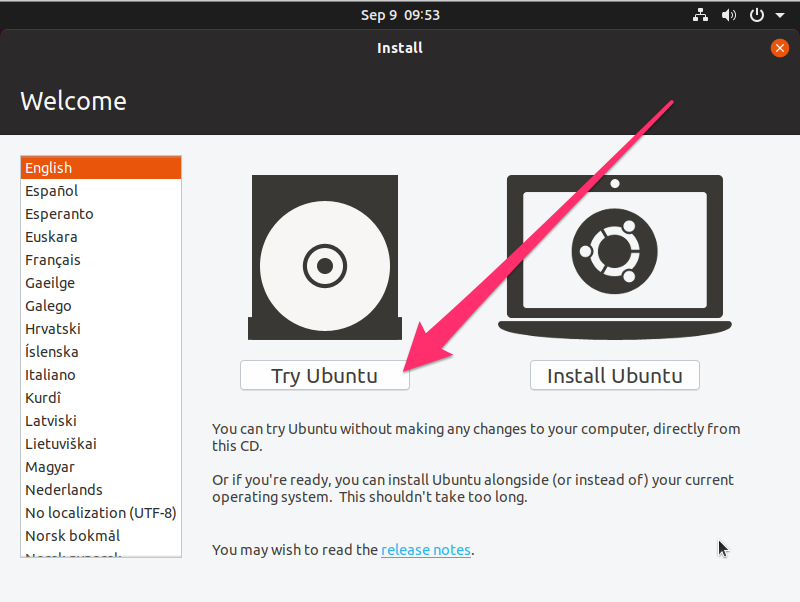800x602 pixels.
Task: Click the laptop Ubuntu logo image
Action: (615, 257)
